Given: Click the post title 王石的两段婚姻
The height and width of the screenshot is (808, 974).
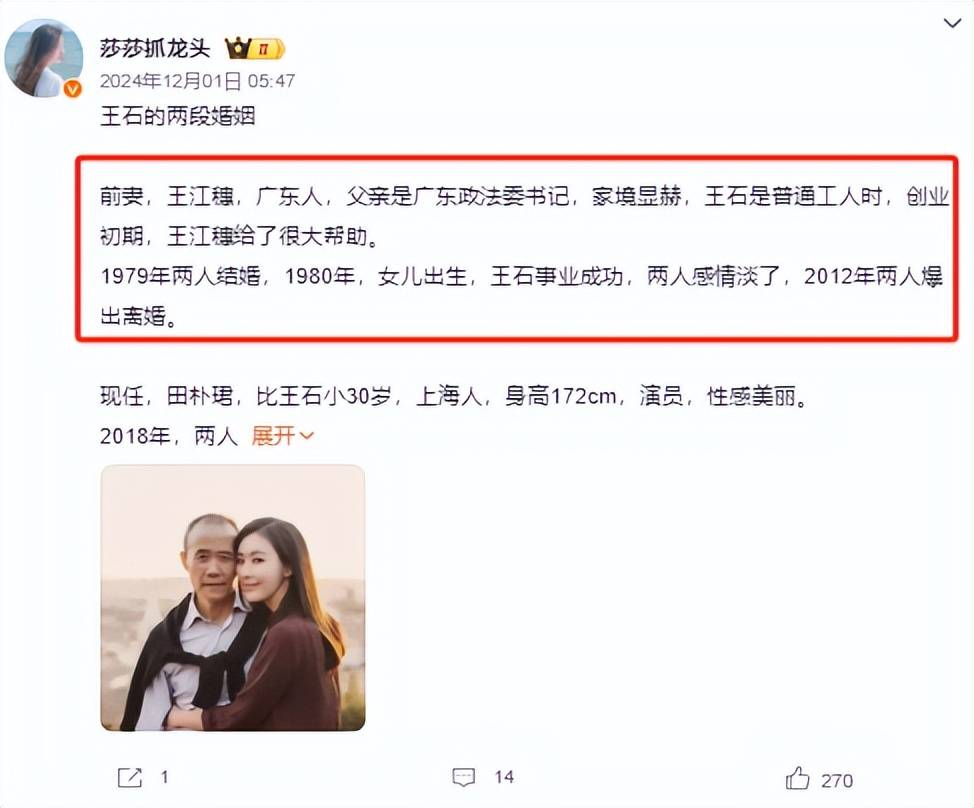Looking at the screenshot, I should click(x=178, y=116).
